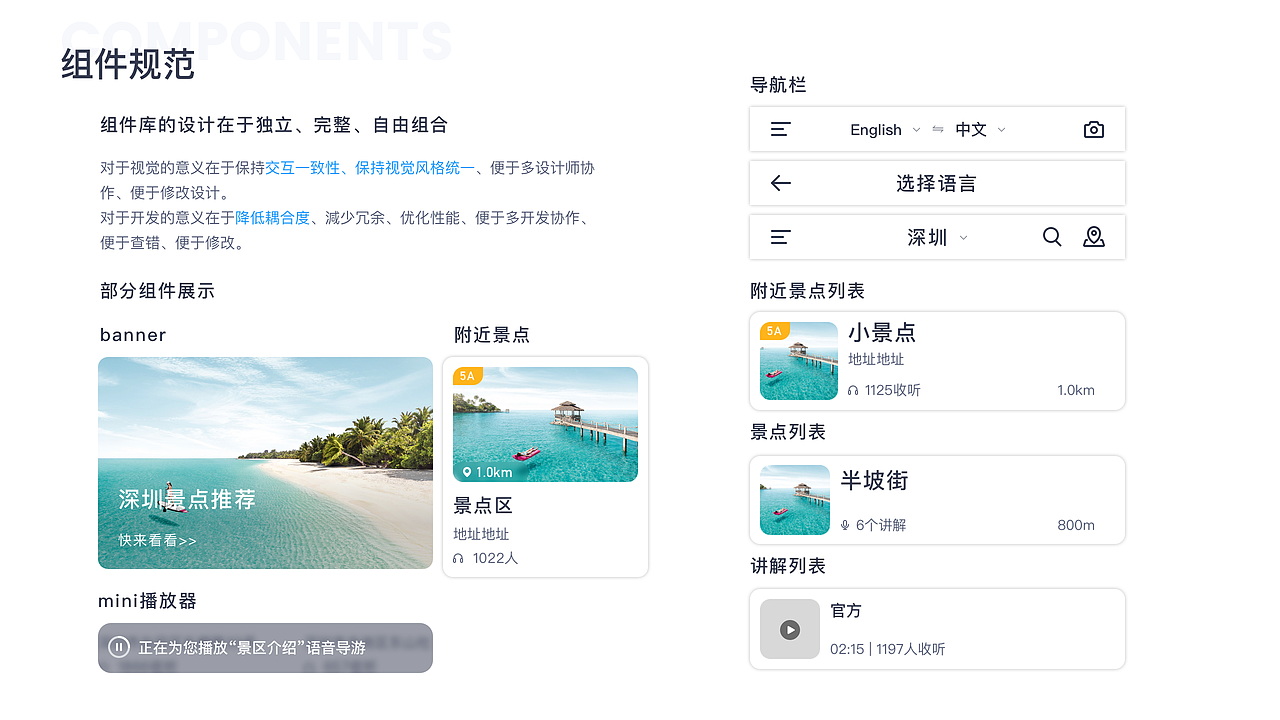Image resolution: width=1280 pixels, height=720 pixels.
Task: Click the hamburger menu on the 深圳 bar
Action: tap(780, 237)
